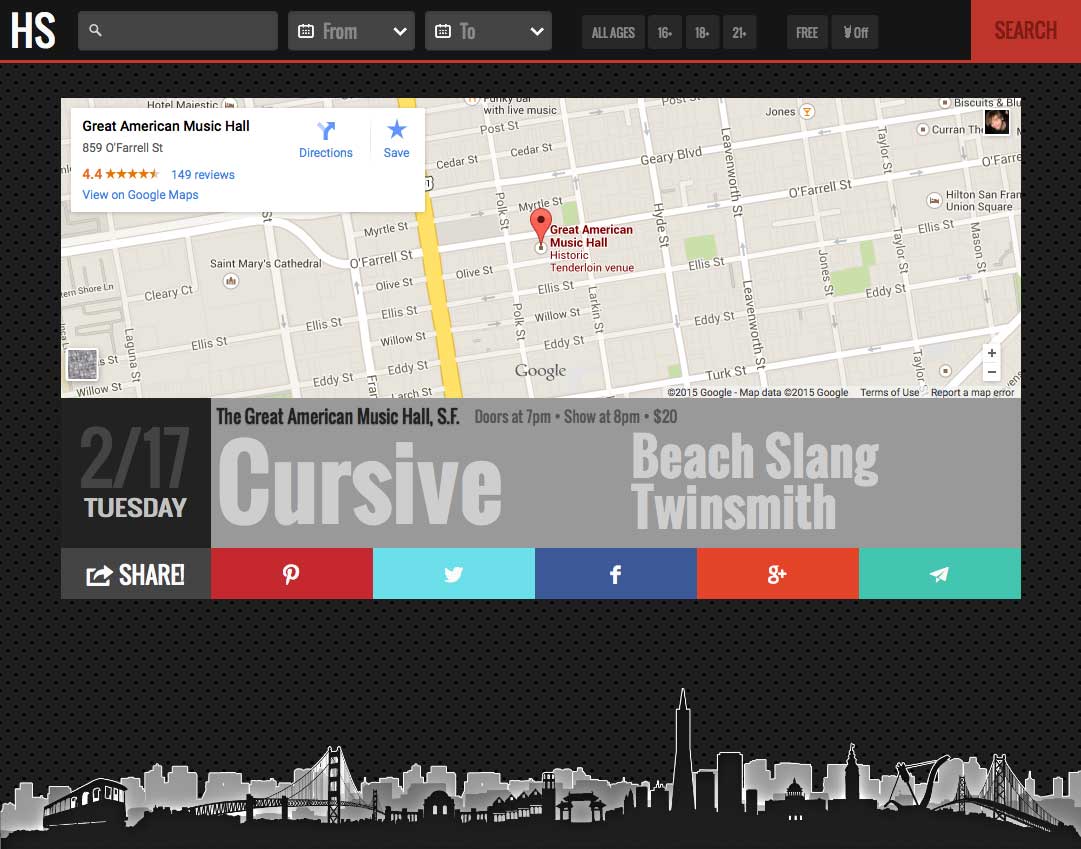Click the supporting act Twinsmith
Screen dimensions: 1081x849
pyautogui.click(x=734, y=506)
